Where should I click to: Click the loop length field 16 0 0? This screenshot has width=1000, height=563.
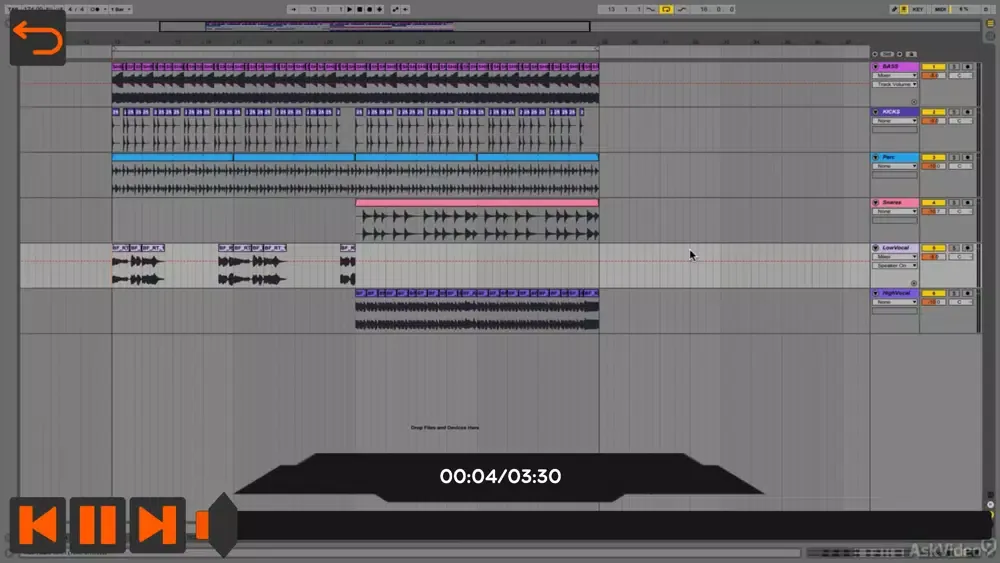(x=713, y=10)
